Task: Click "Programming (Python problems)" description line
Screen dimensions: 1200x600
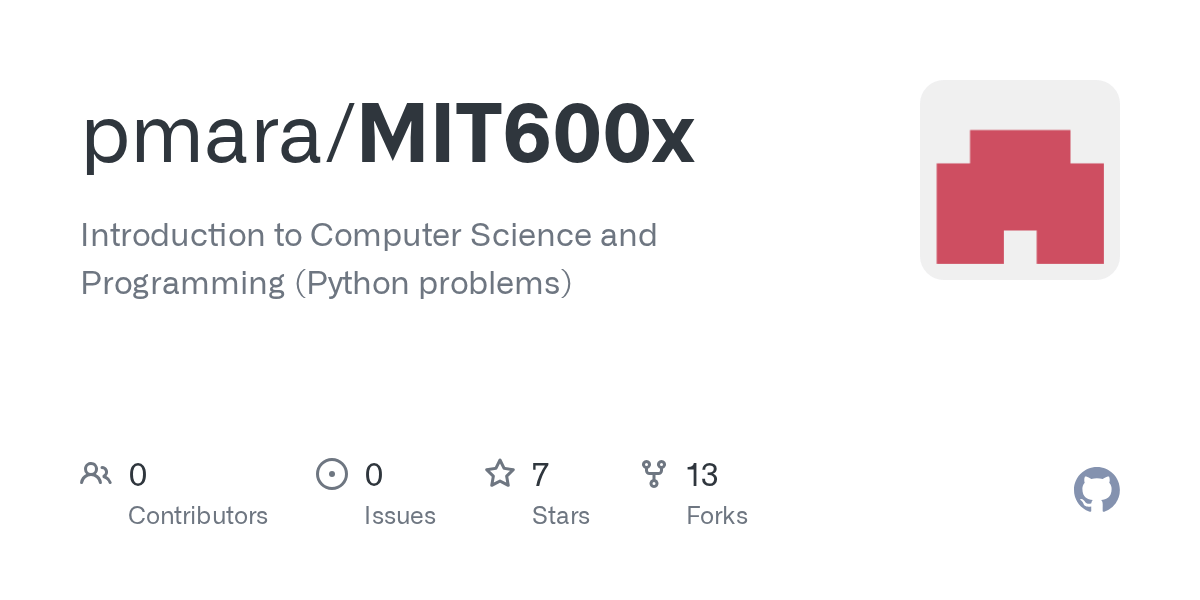Action: [x=326, y=283]
